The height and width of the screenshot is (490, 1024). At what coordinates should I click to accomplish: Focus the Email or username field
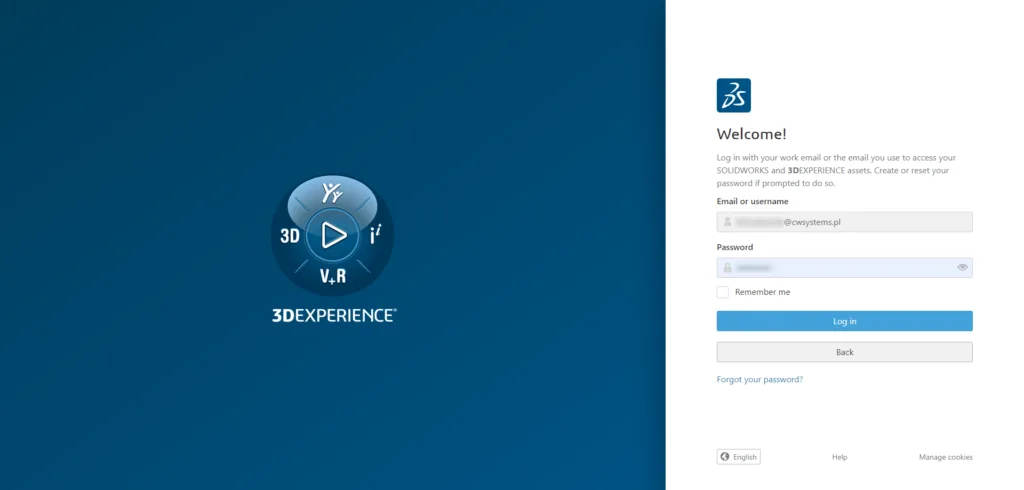[x=844, y=221]
